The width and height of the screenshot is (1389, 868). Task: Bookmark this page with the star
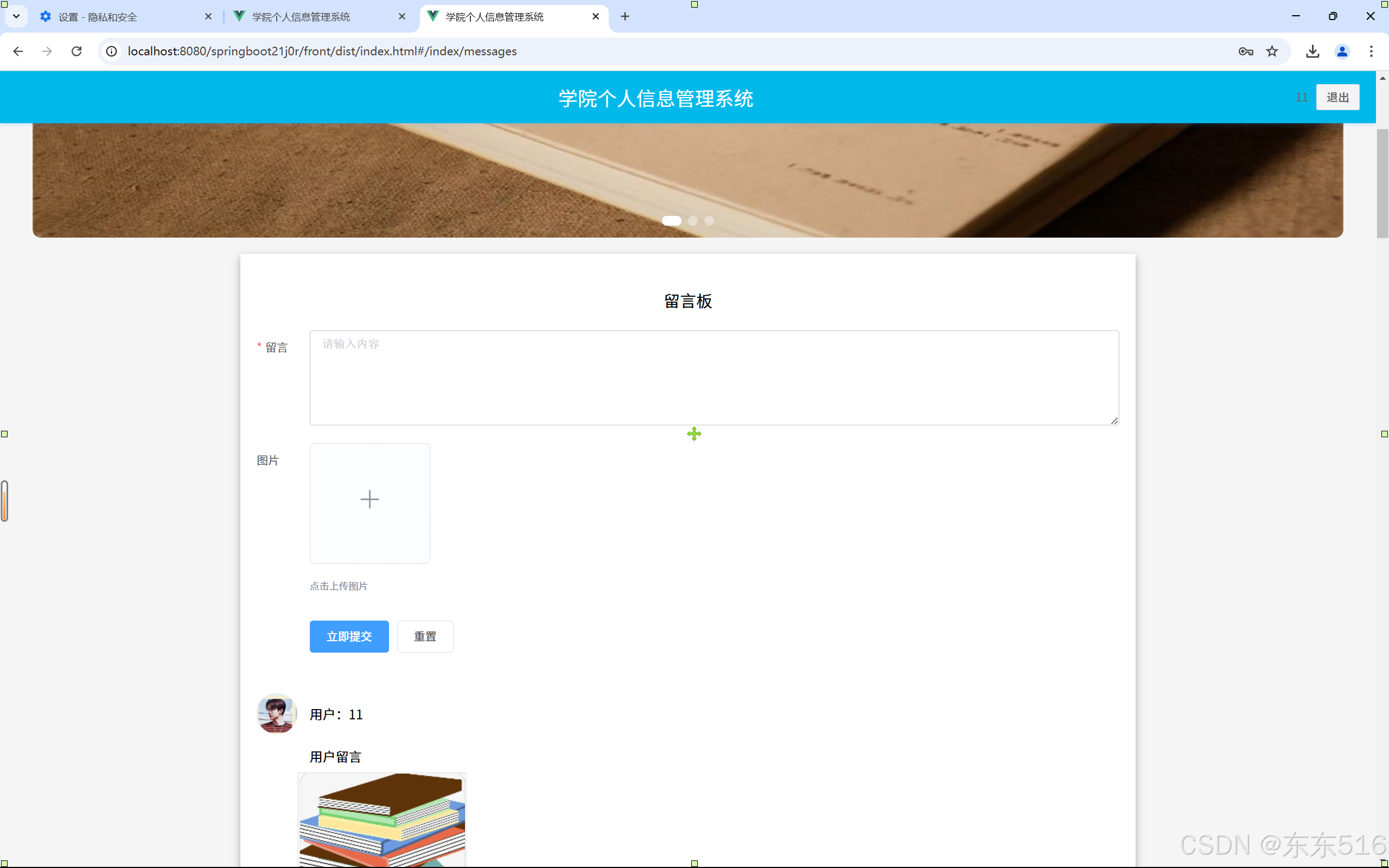click(x=1272, y=51)
